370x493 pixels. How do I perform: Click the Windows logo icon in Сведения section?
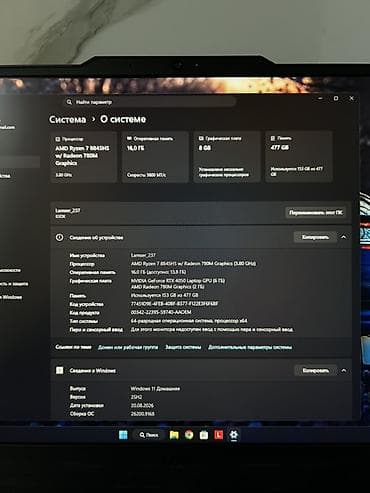[60, 370]
